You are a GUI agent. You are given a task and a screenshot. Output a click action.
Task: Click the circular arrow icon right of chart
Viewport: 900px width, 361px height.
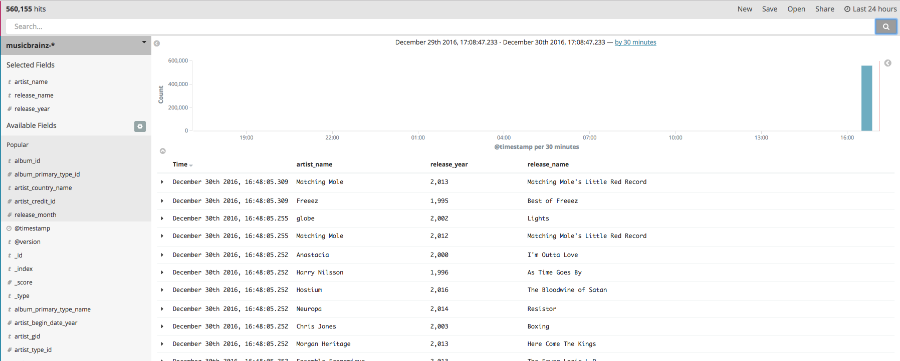click(x=887, y=63)
